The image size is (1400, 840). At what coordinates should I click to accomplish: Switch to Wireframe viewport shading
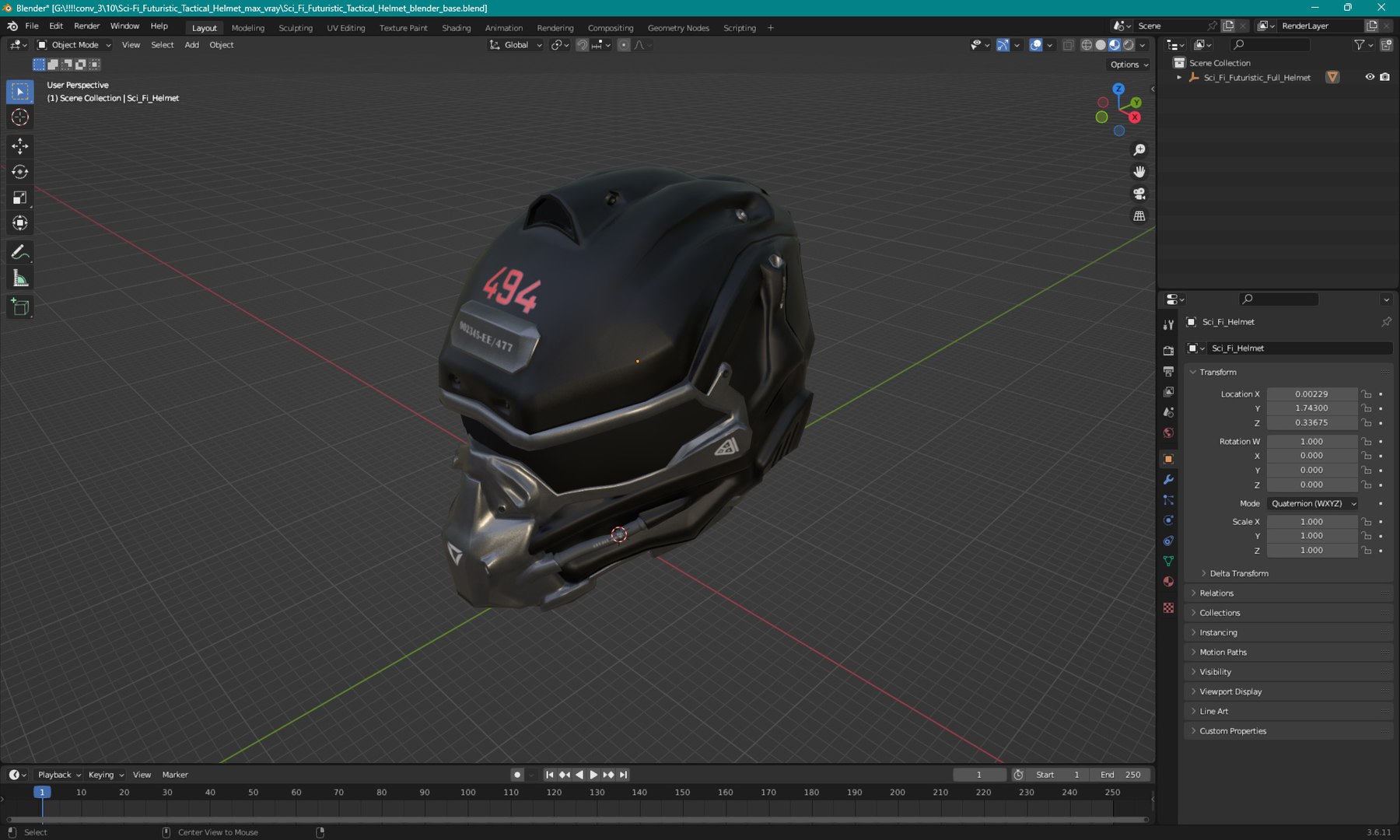tap(1087, 45)
